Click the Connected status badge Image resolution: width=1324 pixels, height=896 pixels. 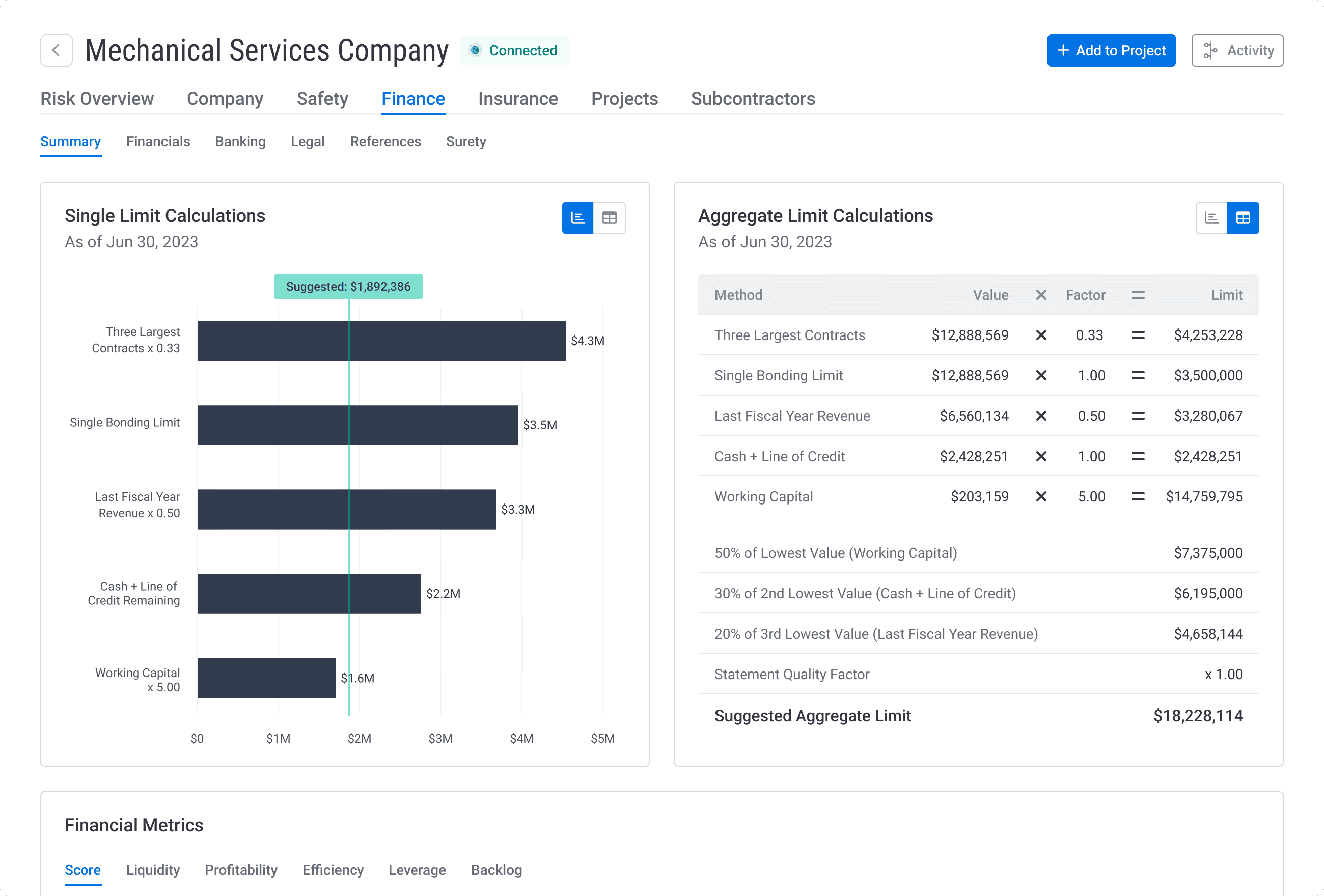(x=515, y=50)
